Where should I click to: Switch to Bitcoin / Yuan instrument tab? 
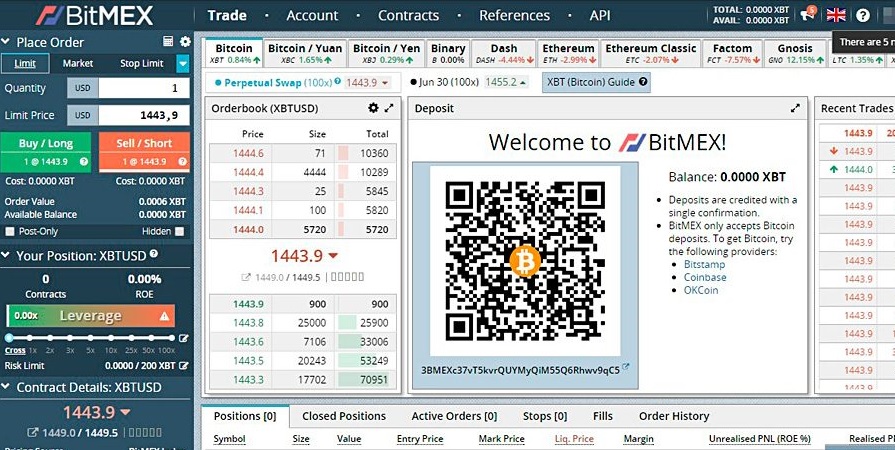click(x=305, y=53)
